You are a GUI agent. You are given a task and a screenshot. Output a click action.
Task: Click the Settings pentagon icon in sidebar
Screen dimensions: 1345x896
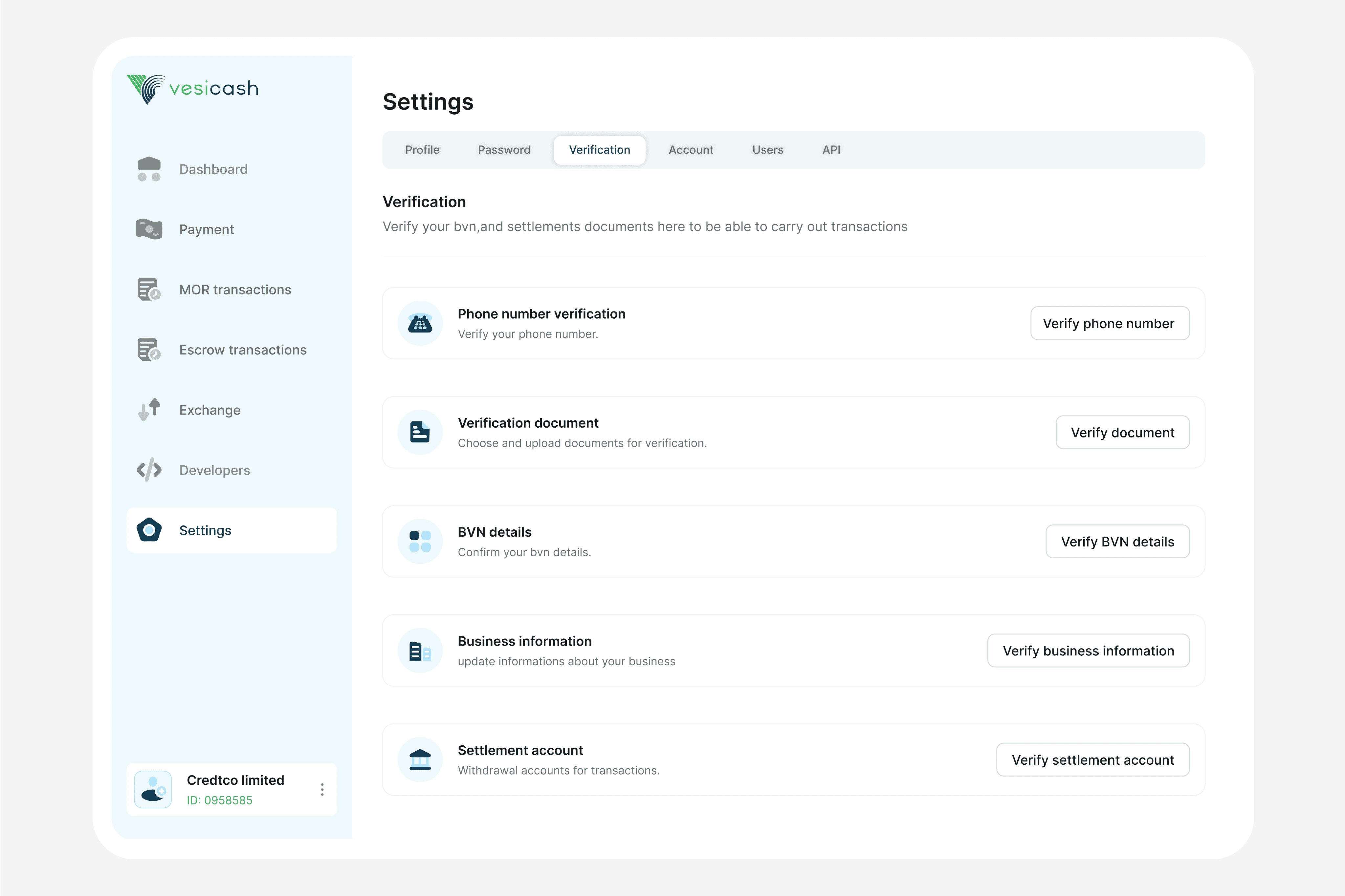[x=149, y=530]
